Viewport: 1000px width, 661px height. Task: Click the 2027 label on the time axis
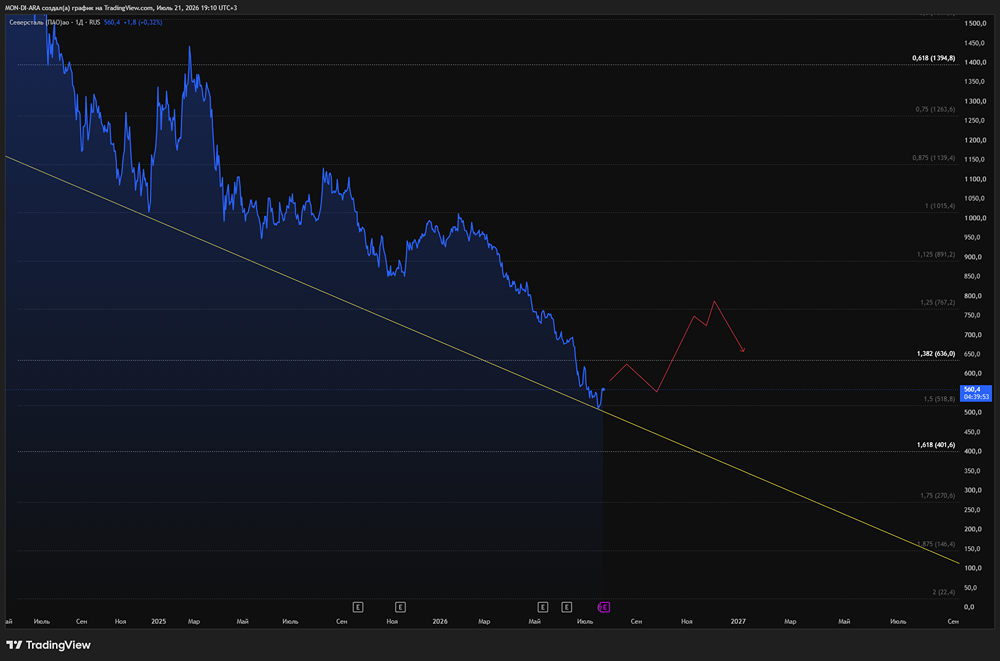[x=738, y=621]
